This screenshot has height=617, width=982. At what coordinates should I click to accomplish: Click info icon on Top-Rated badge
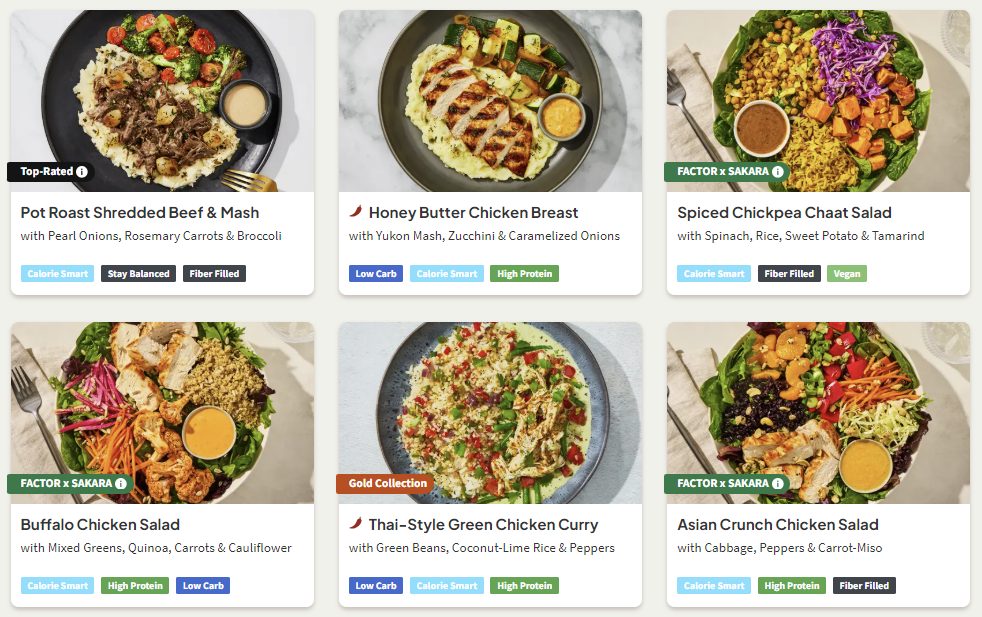82,172
